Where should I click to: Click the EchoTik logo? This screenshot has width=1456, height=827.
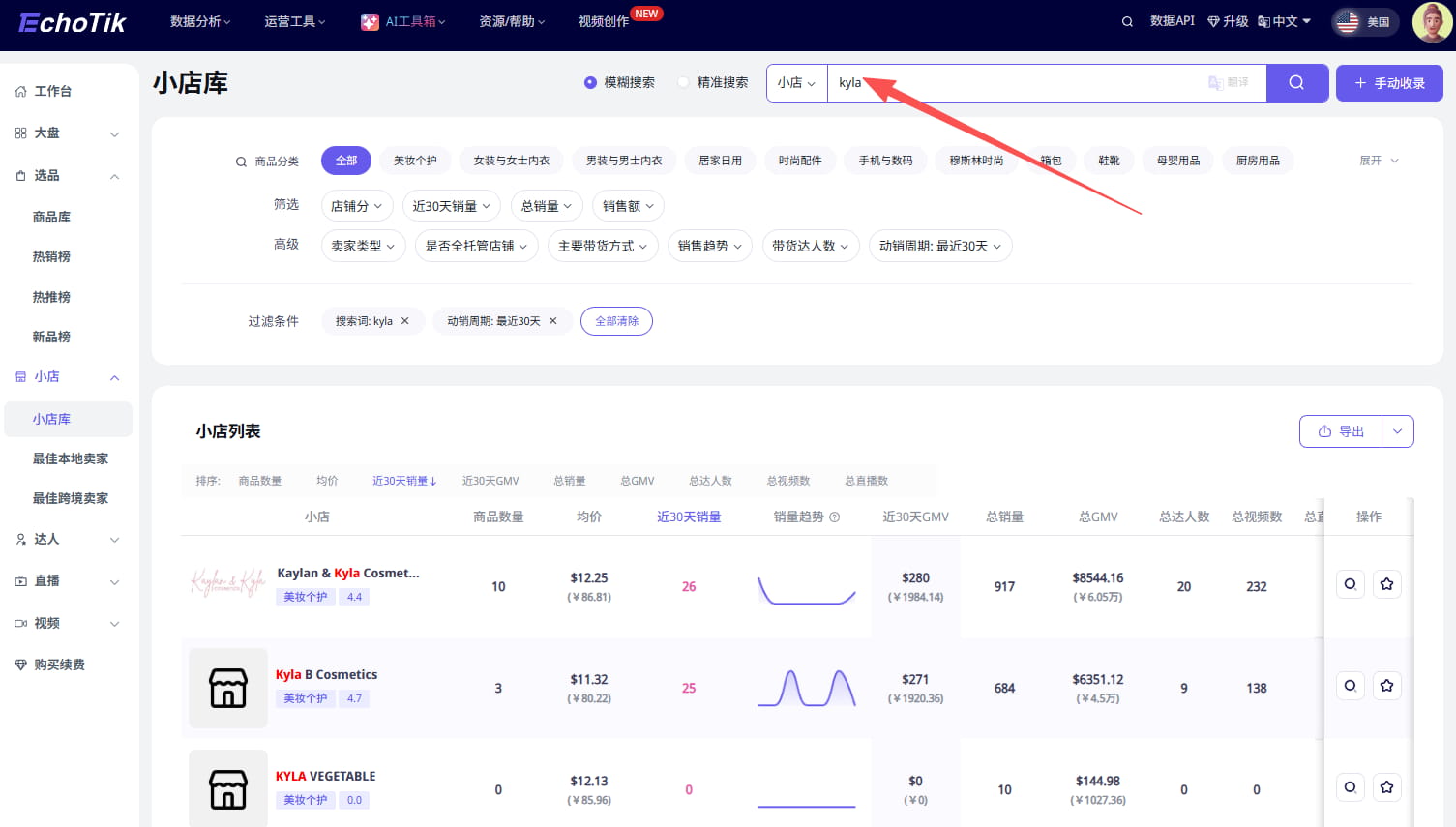(73, 22)
